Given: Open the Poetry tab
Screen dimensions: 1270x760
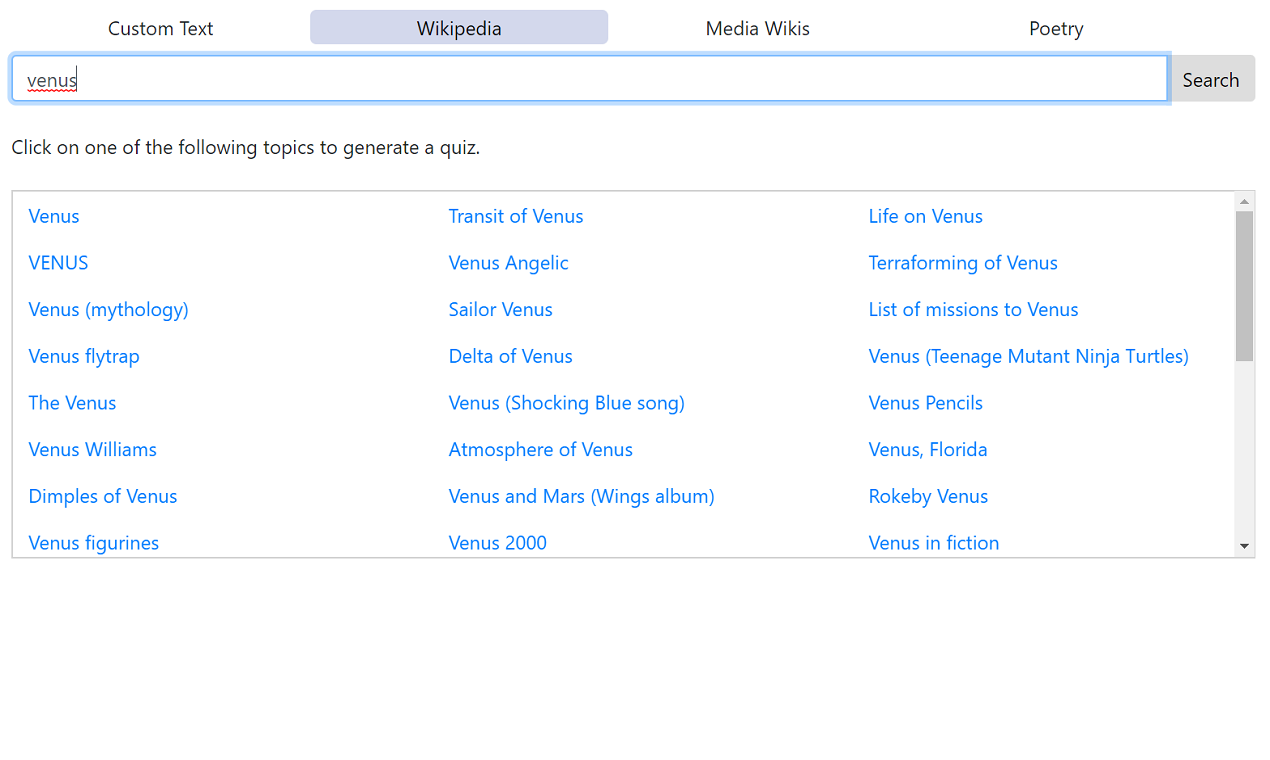Looking at the screenshot, I should tap(1056, 28).
